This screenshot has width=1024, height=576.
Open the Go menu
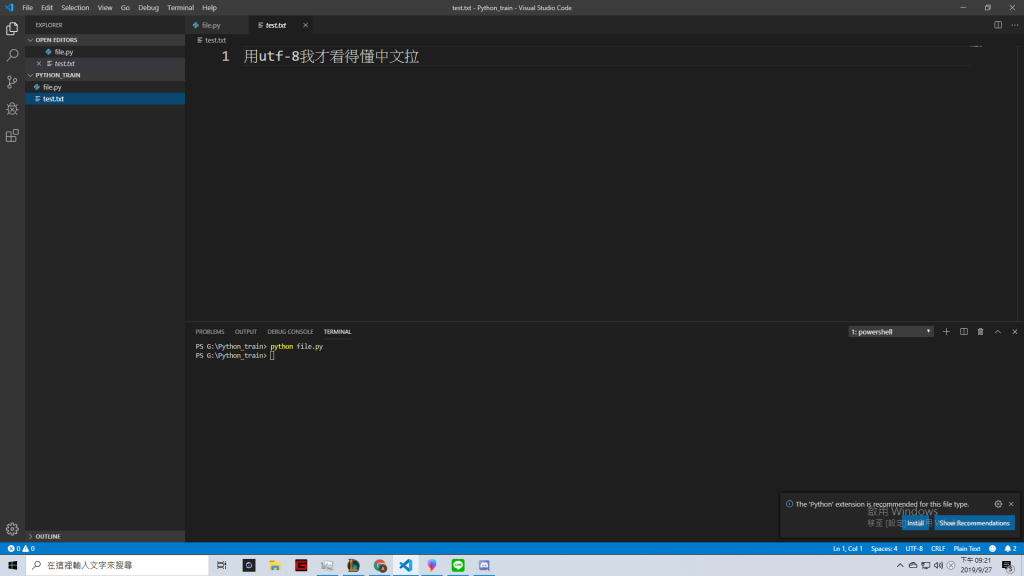[x=125, y=8]
